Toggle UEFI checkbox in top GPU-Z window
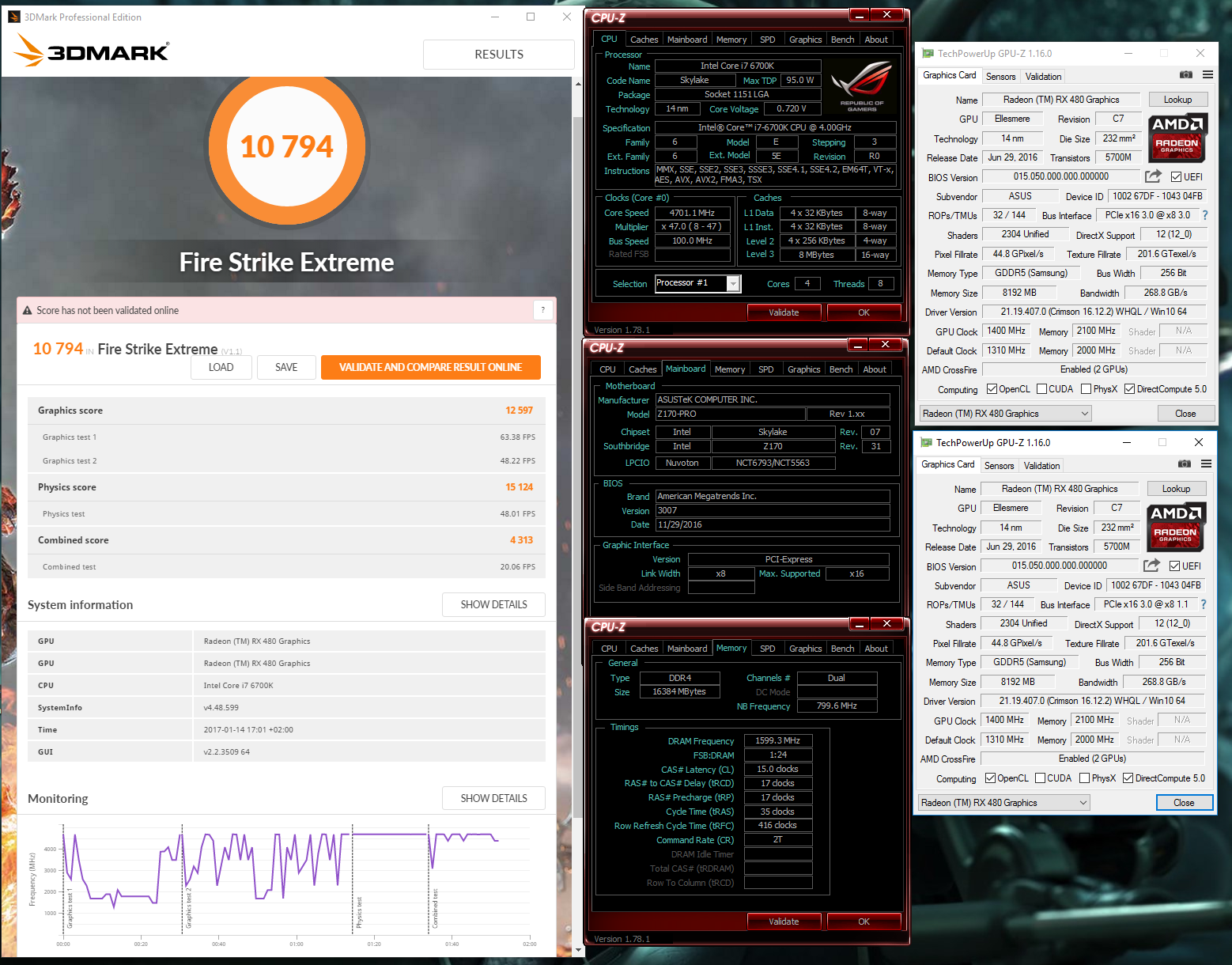This screenshot has width=1232, height=965. tap(1176, 177)
